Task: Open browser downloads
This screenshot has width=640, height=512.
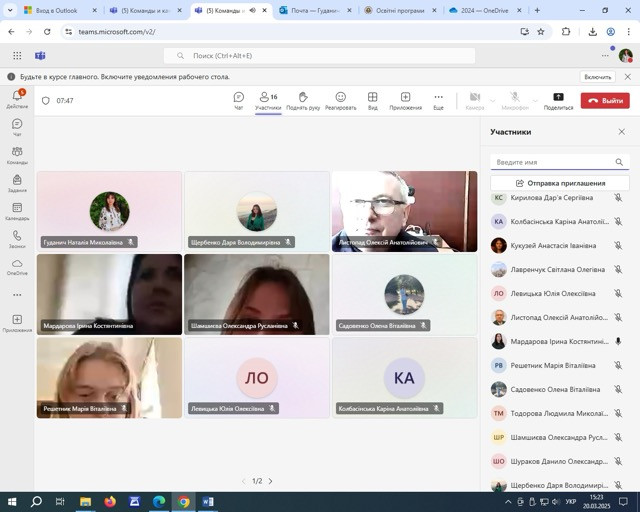Action: click(x=593, y=31)
